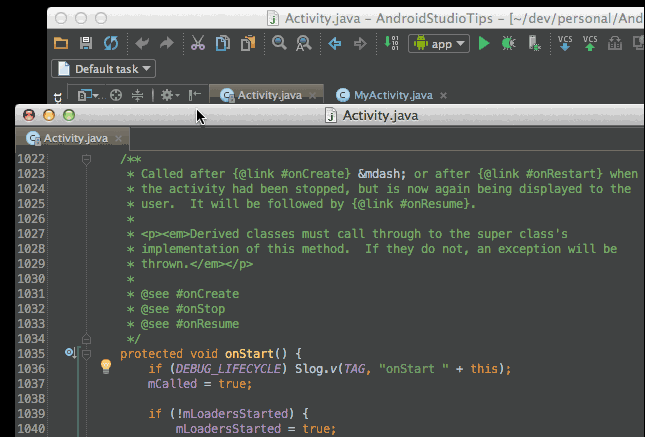Click the Find magnifier icon
645x437 pixels.
tap(279, 42)
